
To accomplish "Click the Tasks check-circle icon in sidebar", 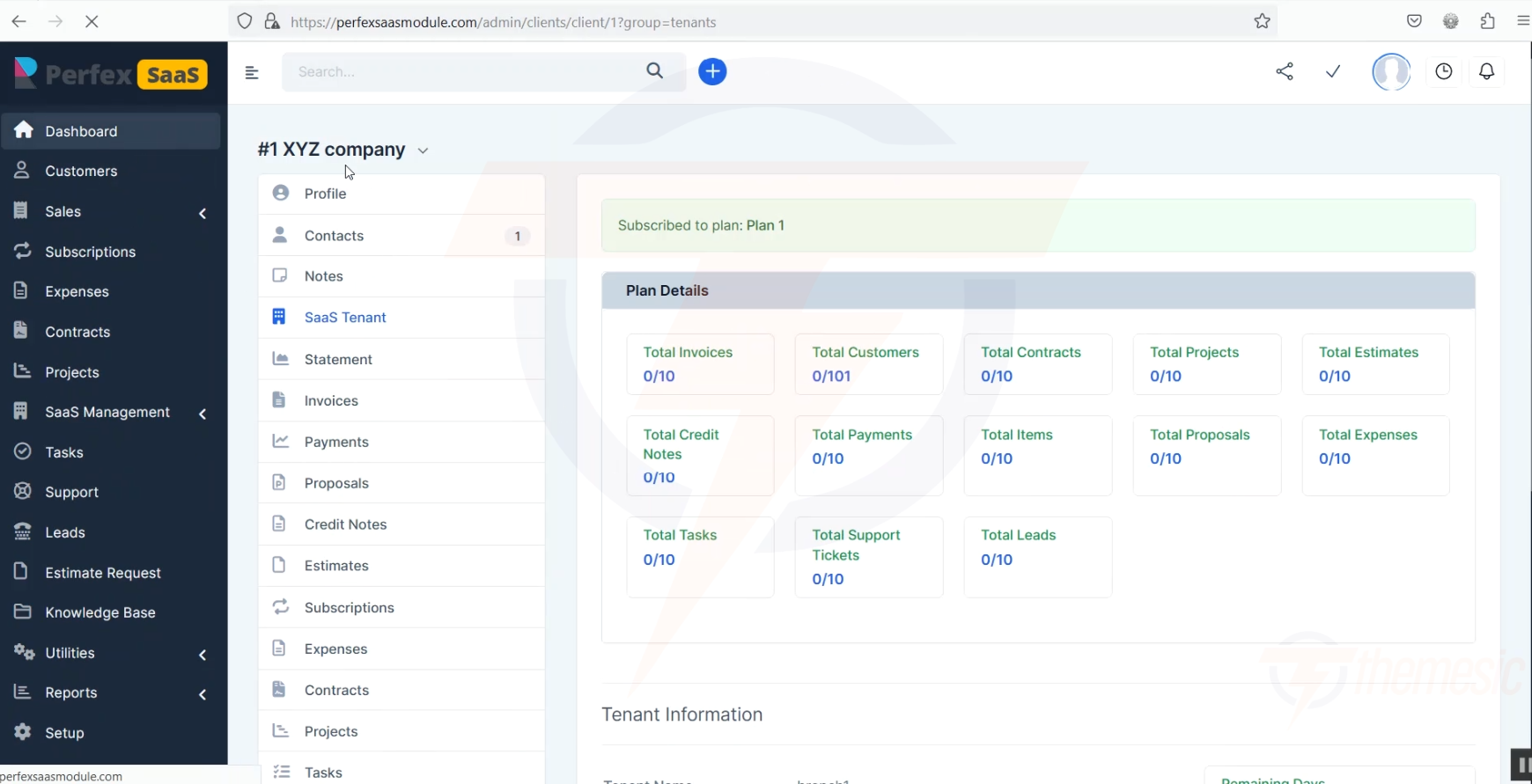I will 22,451.
